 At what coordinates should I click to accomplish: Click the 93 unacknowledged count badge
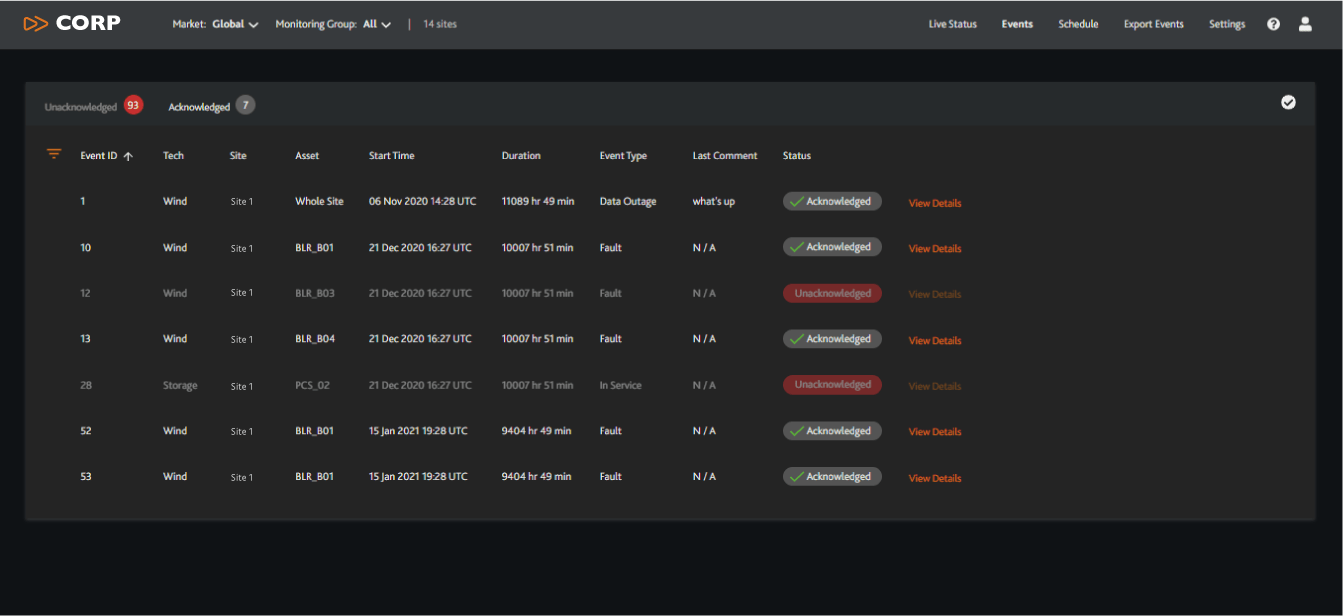(133, 105)
